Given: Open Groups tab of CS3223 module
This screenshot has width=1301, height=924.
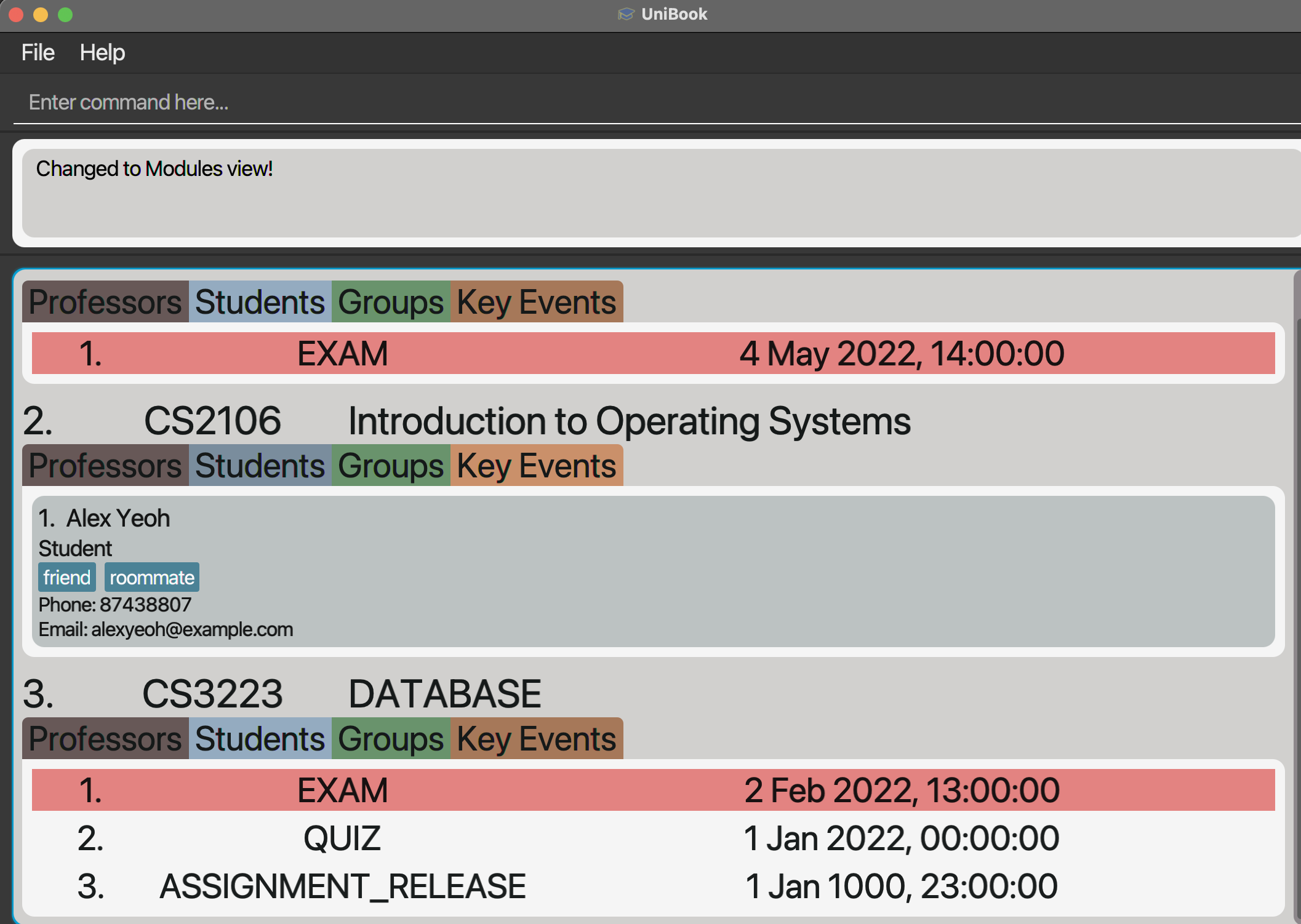Looking at the screenshot, I should pyautogui.click(x=391, y=739).
